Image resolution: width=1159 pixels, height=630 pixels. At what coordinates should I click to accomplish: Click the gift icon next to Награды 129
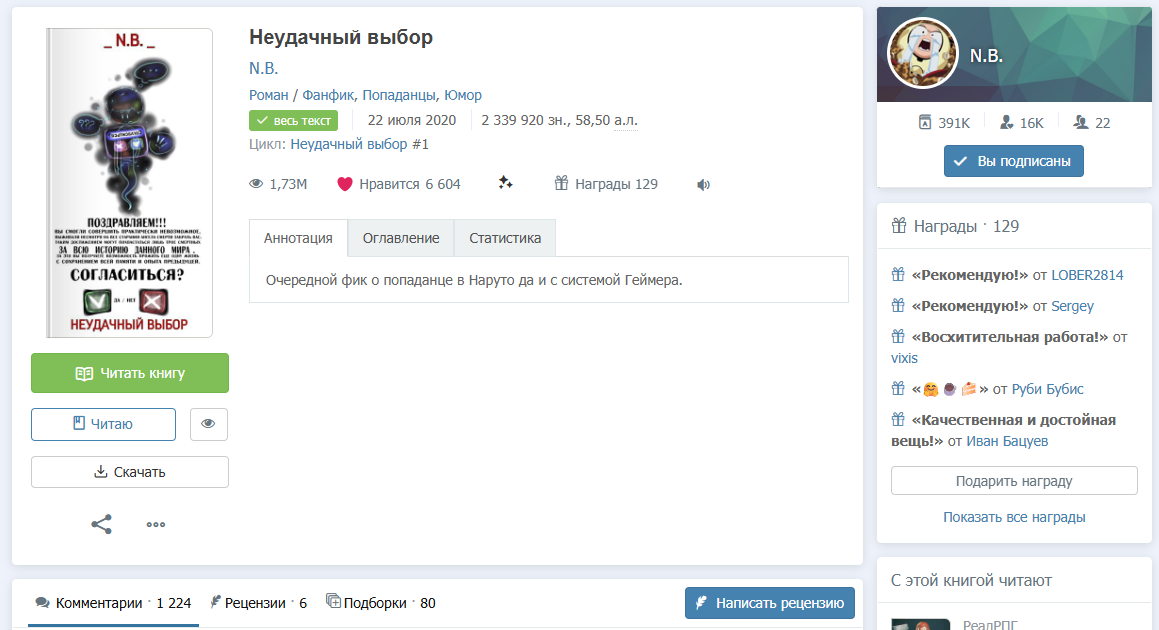point(562,183)
